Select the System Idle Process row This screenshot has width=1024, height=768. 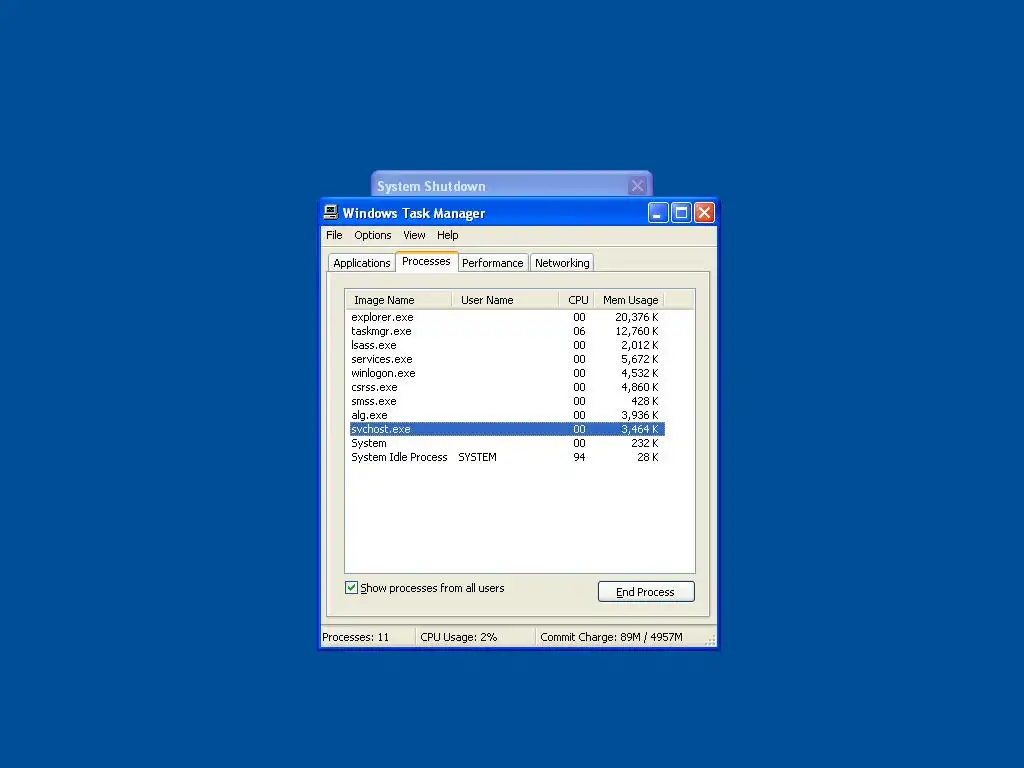pos(507,457)
